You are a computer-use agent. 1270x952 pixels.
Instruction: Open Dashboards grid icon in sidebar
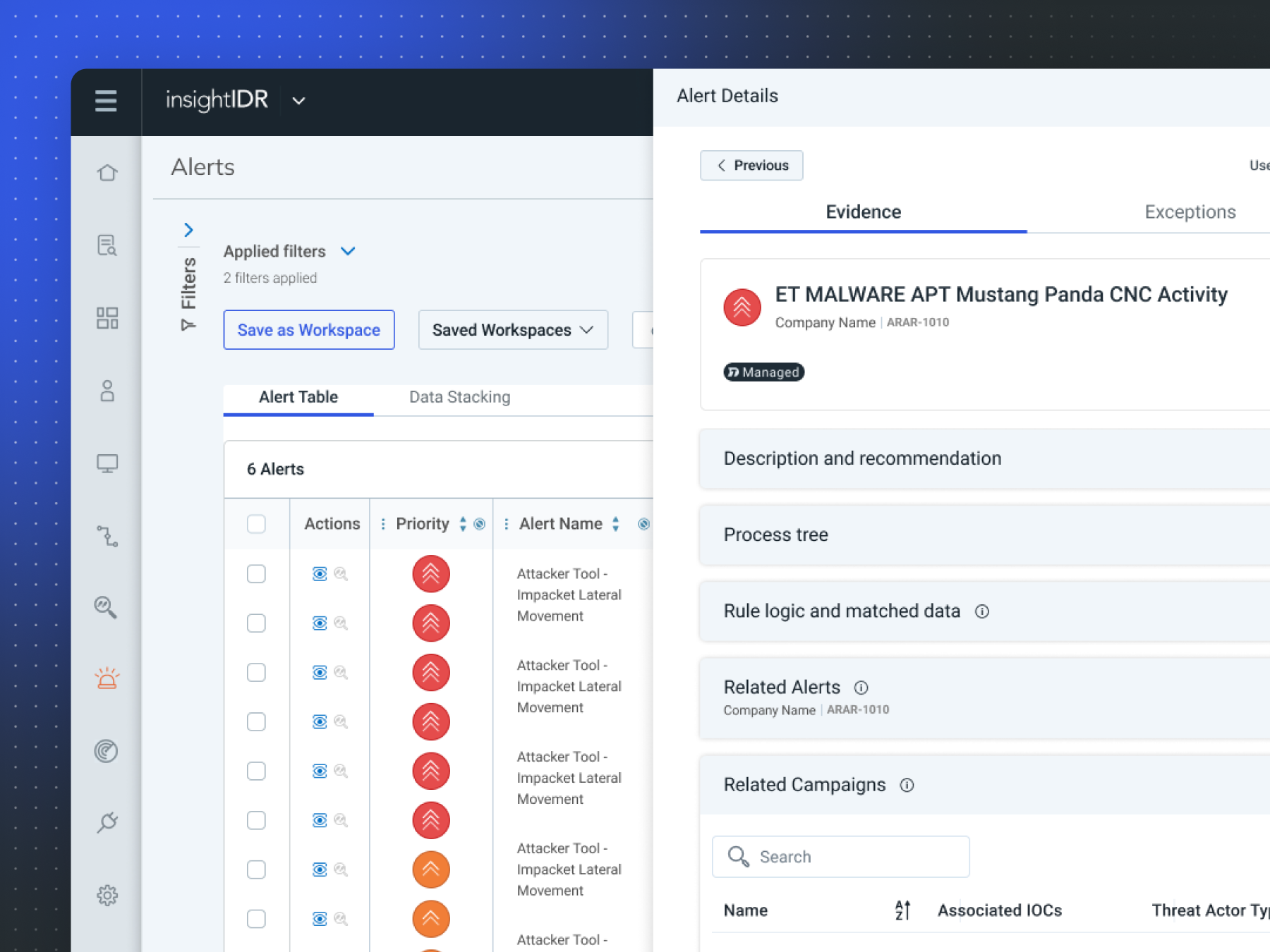point(107,318)
